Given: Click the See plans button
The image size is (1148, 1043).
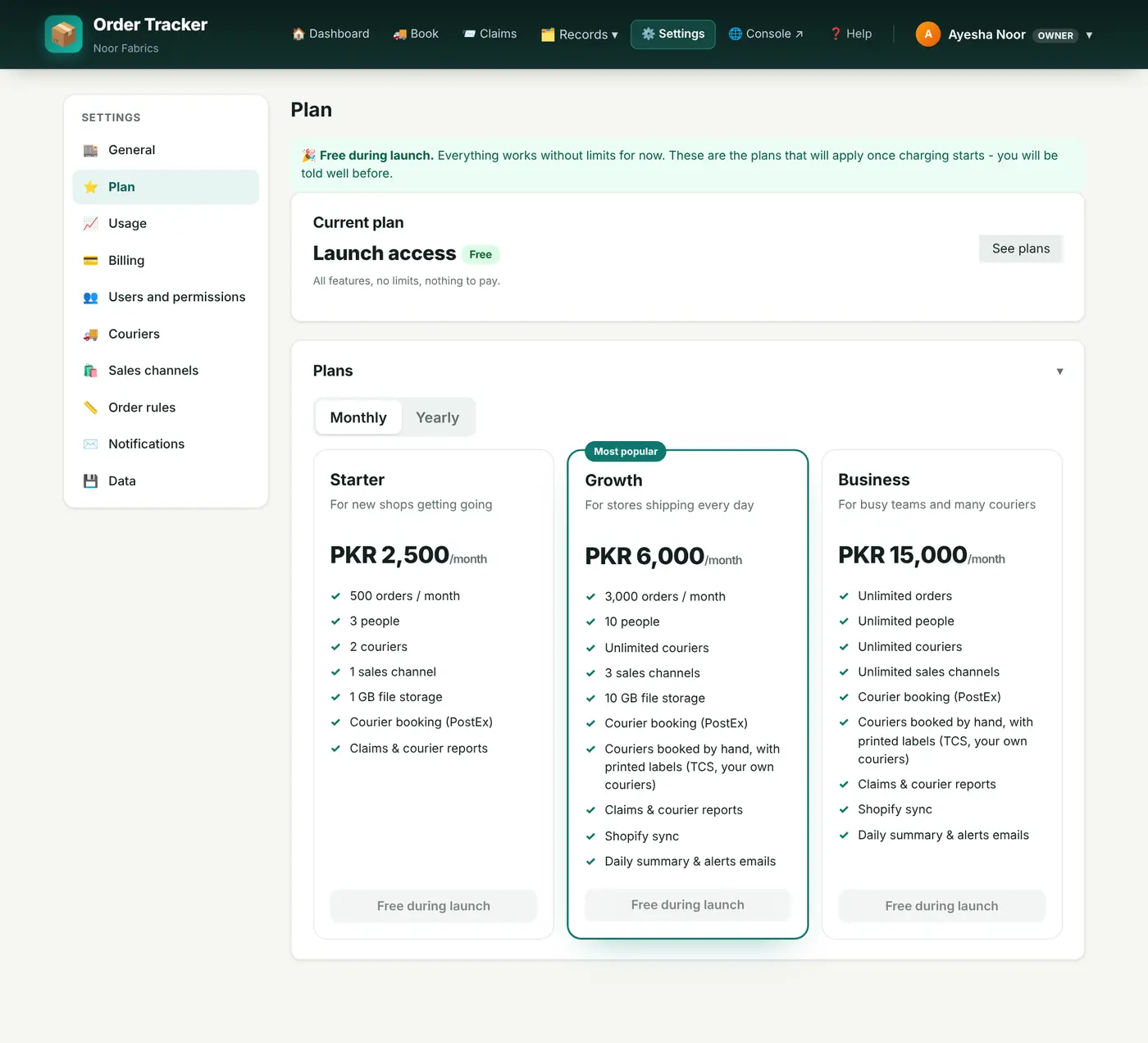Looking at the screenshot, I should (1021, 248).
